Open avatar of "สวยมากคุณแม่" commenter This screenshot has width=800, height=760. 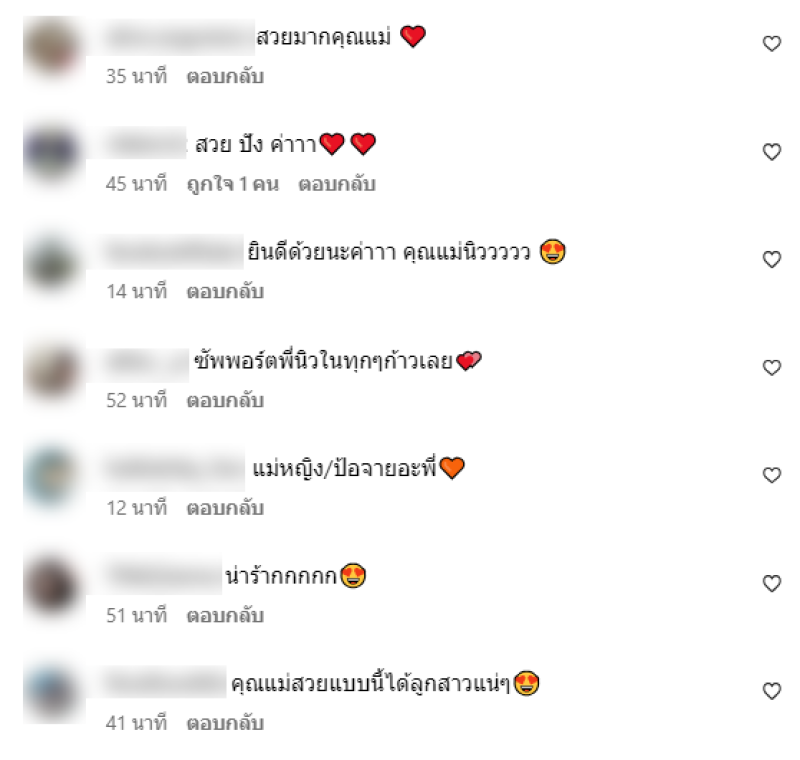[52, 47]
